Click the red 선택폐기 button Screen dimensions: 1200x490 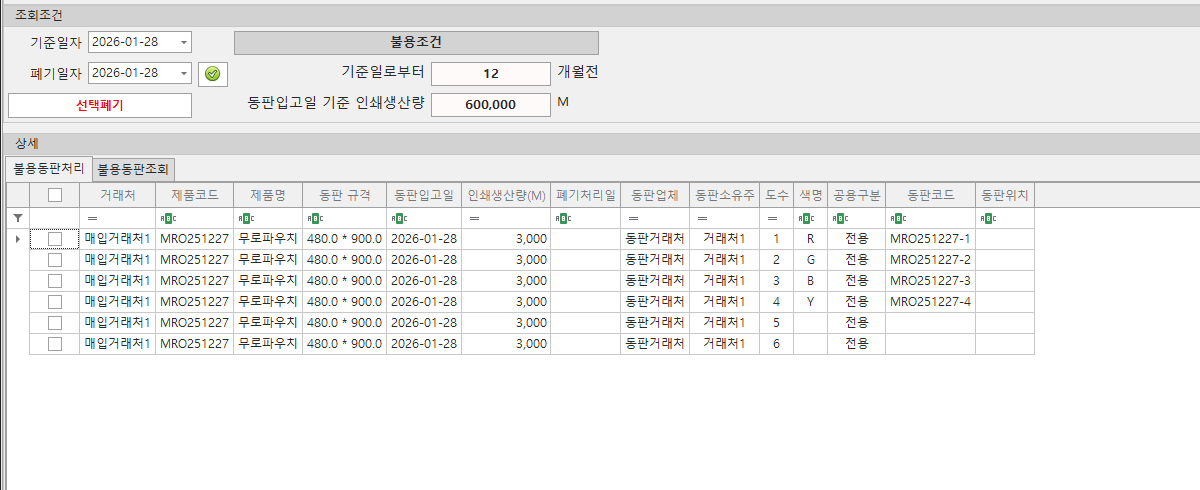coord(99,105)
